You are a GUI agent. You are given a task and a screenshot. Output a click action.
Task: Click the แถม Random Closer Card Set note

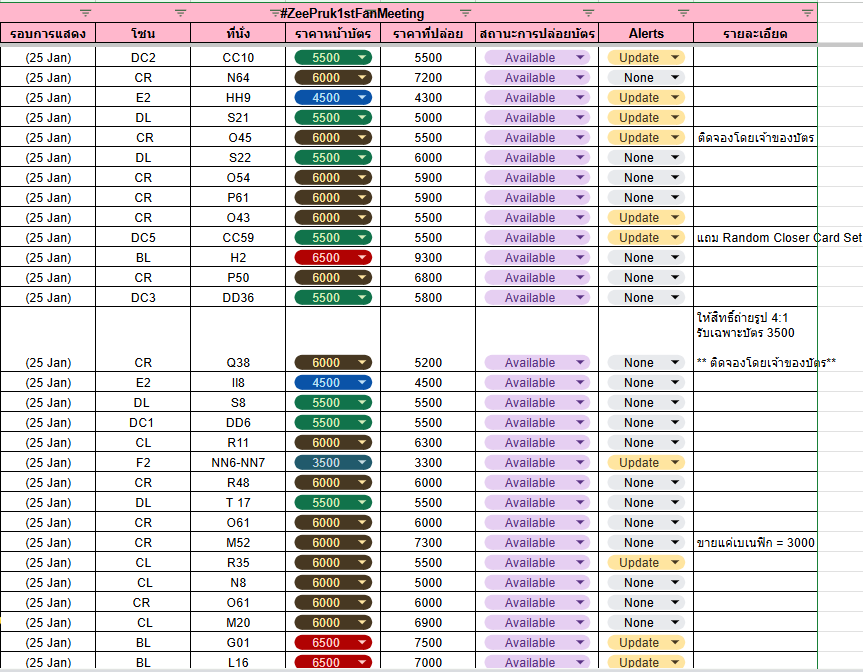[779, 237]
